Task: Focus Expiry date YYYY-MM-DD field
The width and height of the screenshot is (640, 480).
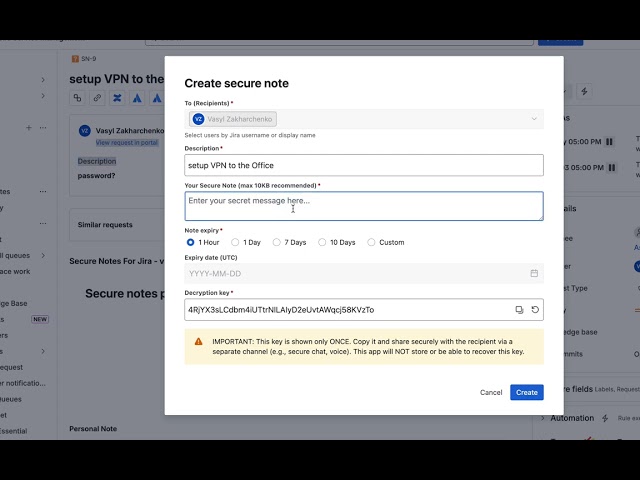Action: (364, 273)
